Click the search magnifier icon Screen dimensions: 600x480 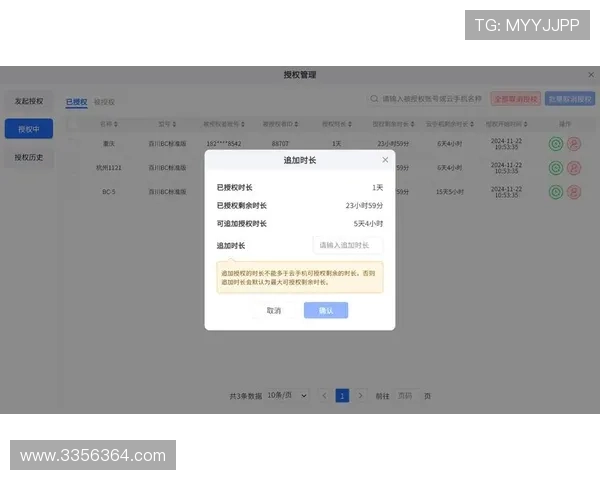point(374,99)
